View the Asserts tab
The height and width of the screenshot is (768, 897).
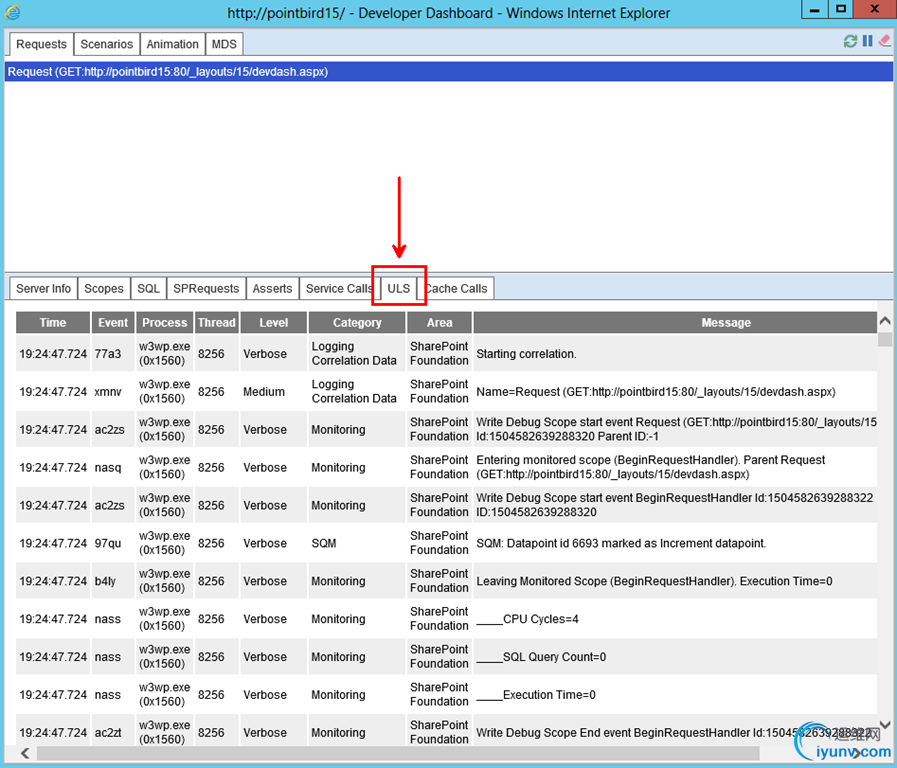coord(272,288)
